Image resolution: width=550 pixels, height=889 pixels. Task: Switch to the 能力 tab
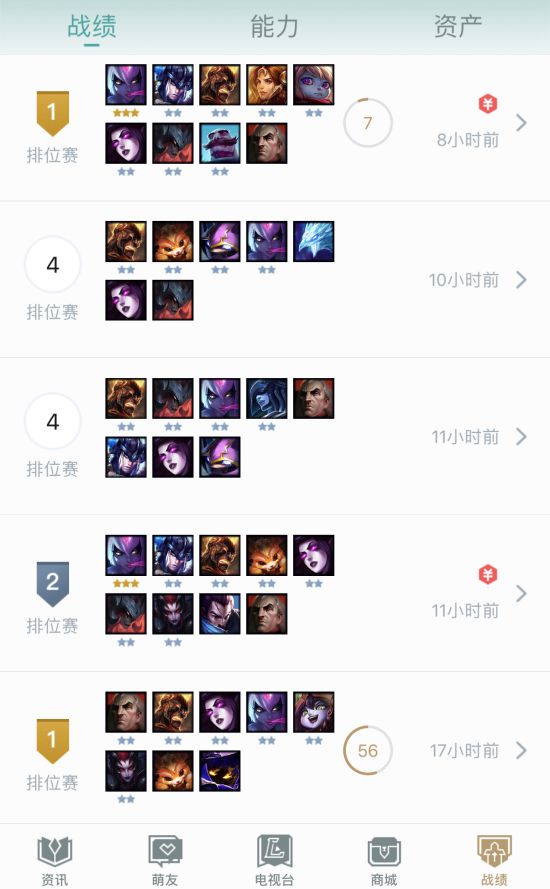274,27
